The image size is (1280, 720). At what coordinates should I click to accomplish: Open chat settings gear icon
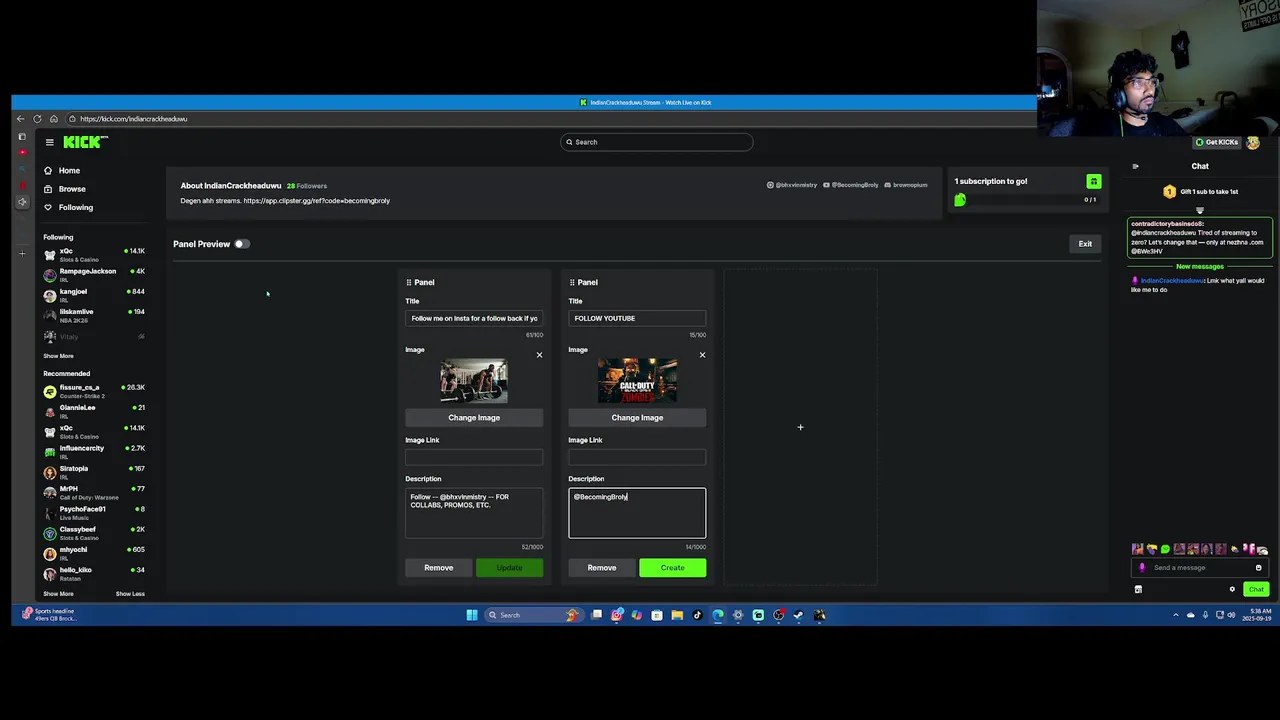pos(1232,589)
